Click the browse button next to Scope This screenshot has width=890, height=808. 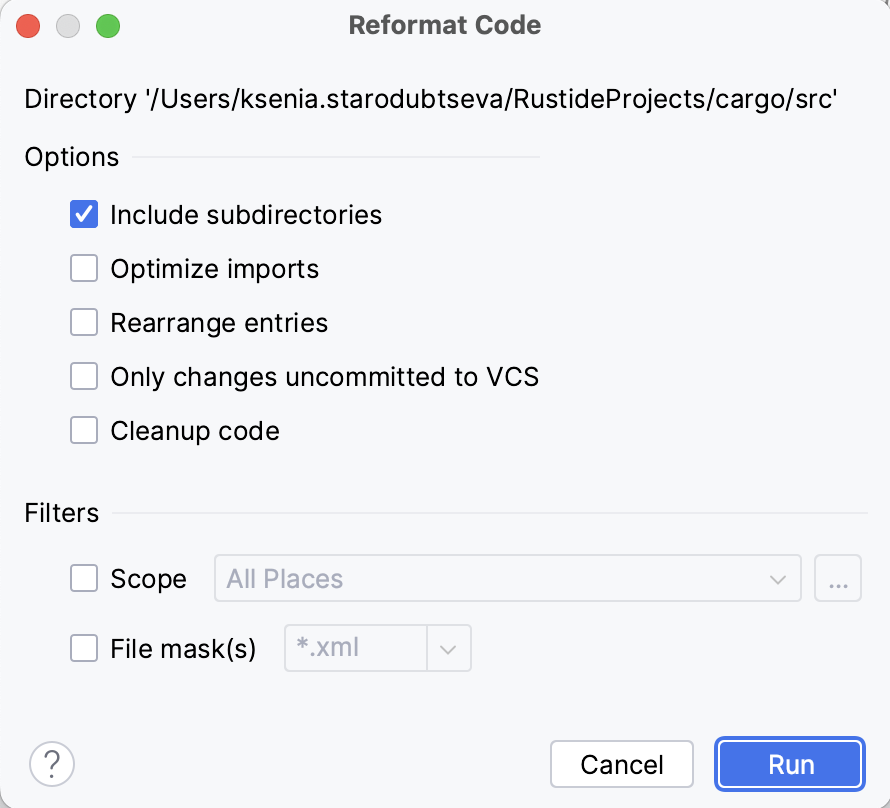coord(838,578)
